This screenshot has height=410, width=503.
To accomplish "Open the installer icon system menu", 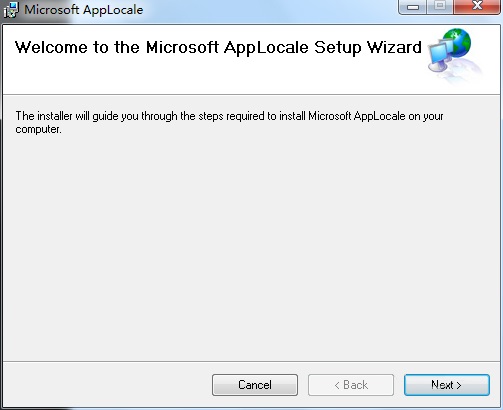I will coord(11,10).
